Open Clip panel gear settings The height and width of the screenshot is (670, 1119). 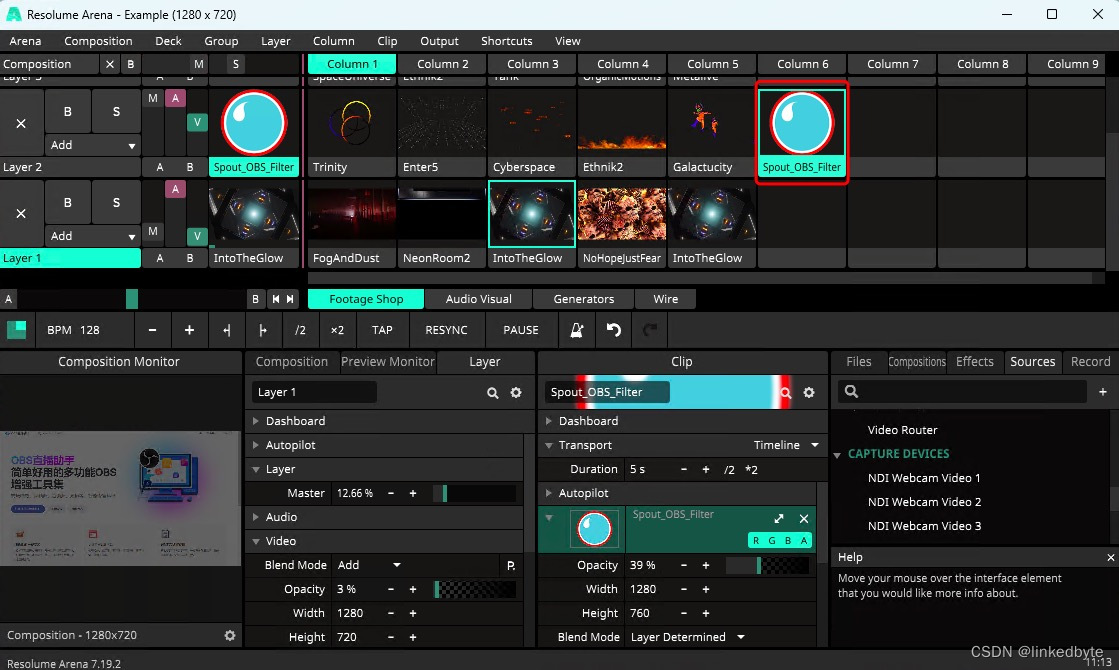pos(809,392)
